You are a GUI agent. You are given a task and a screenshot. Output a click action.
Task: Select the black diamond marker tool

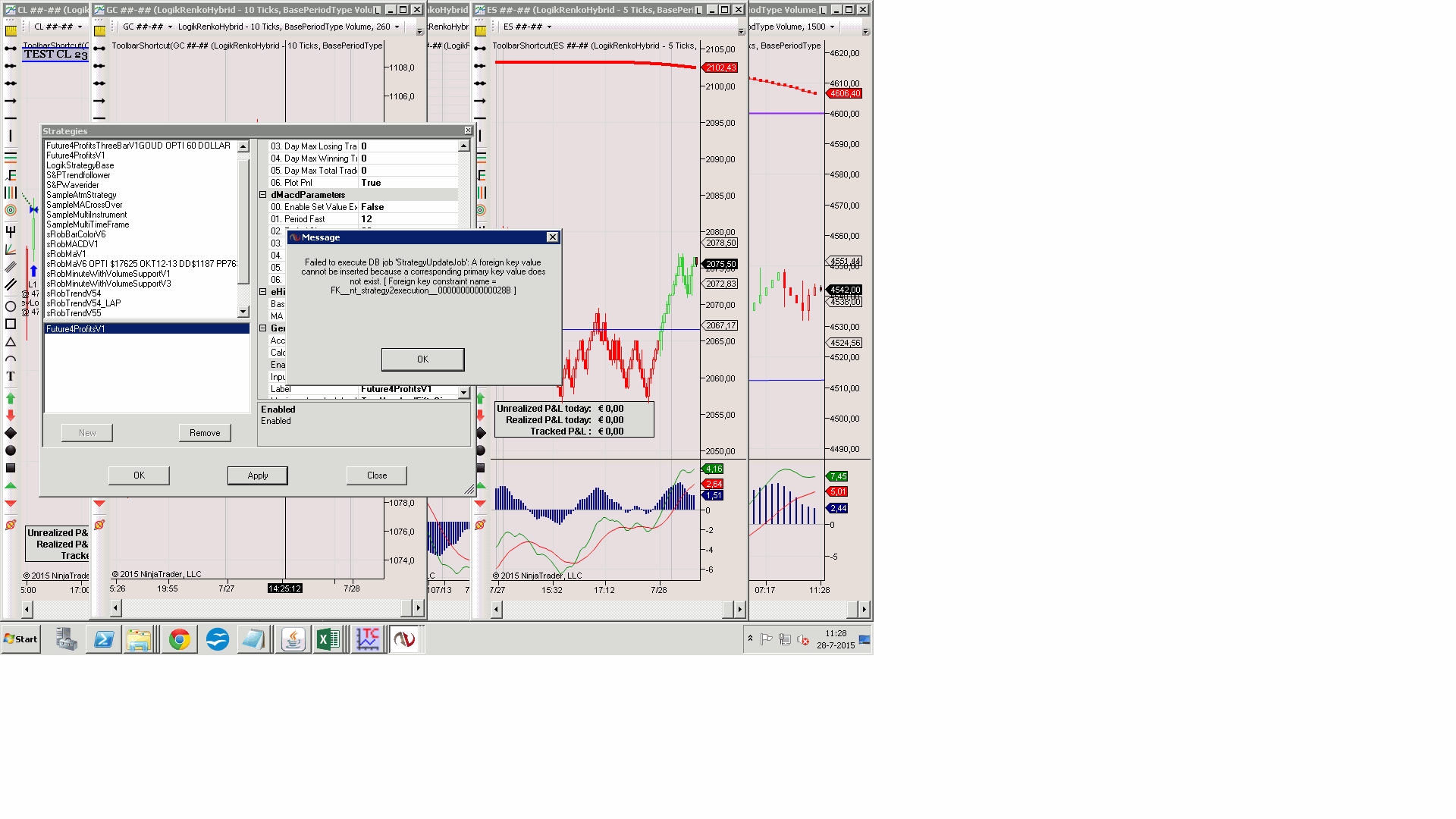11,433
